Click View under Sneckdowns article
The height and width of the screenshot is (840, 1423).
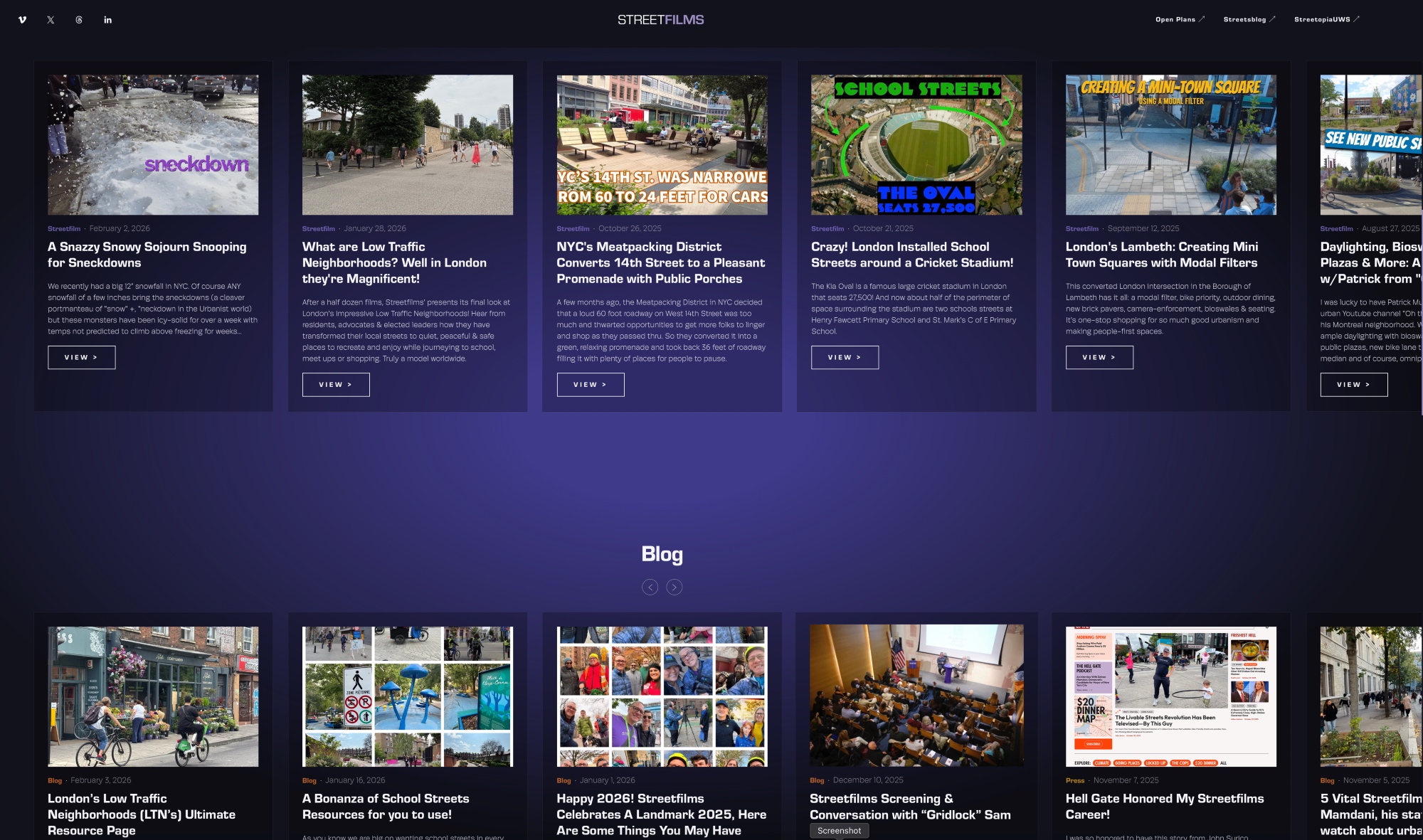tap(81, 357)
